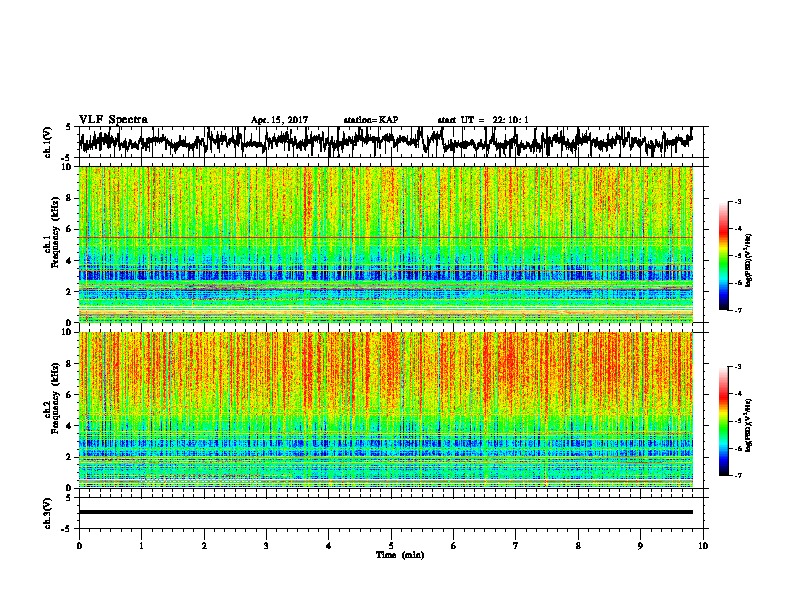This screenshot has height=612, width=792.
Task: Click the "VLF Spectra" plot title
Action: pos(113,120)
